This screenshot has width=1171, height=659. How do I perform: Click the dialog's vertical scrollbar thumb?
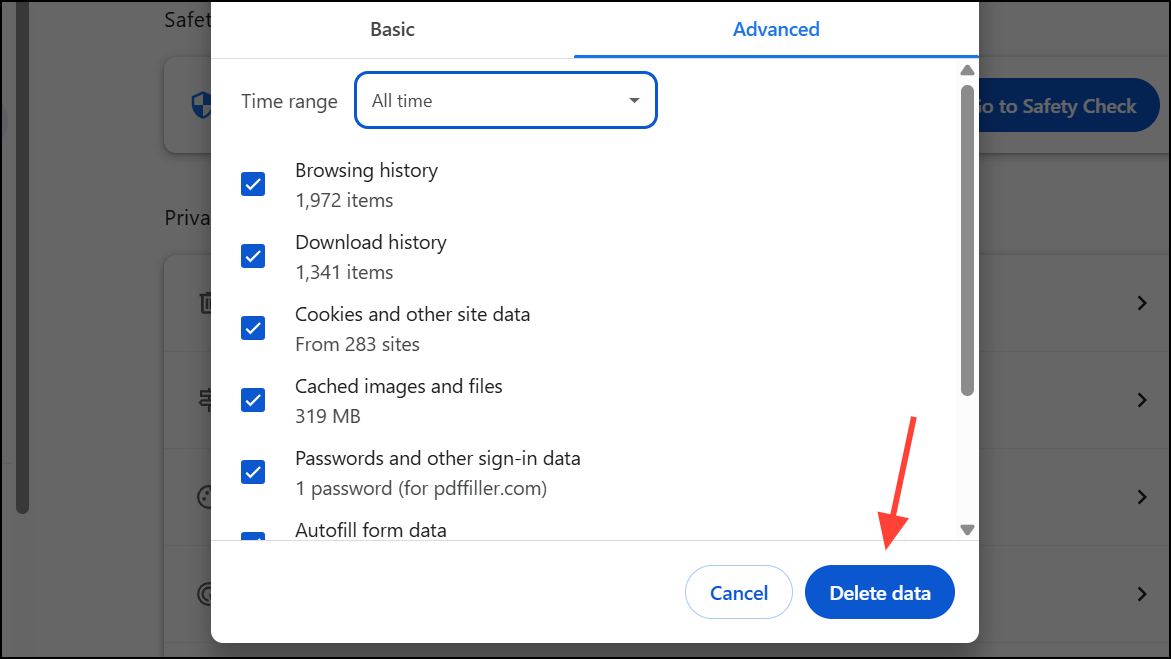coord(967,240)
